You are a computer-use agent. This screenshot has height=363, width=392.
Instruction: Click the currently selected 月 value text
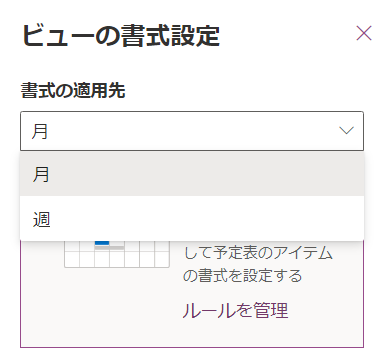pos(40,131)
